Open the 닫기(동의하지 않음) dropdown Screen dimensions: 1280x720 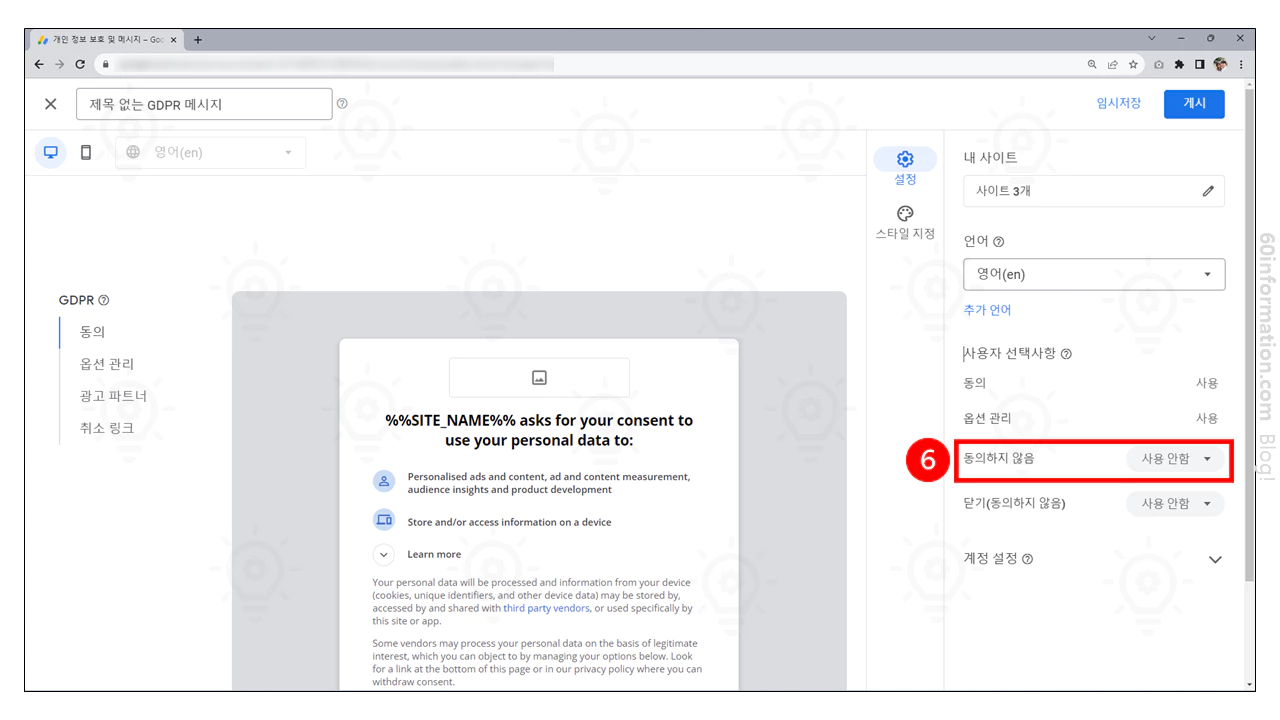pos(1175,503)
